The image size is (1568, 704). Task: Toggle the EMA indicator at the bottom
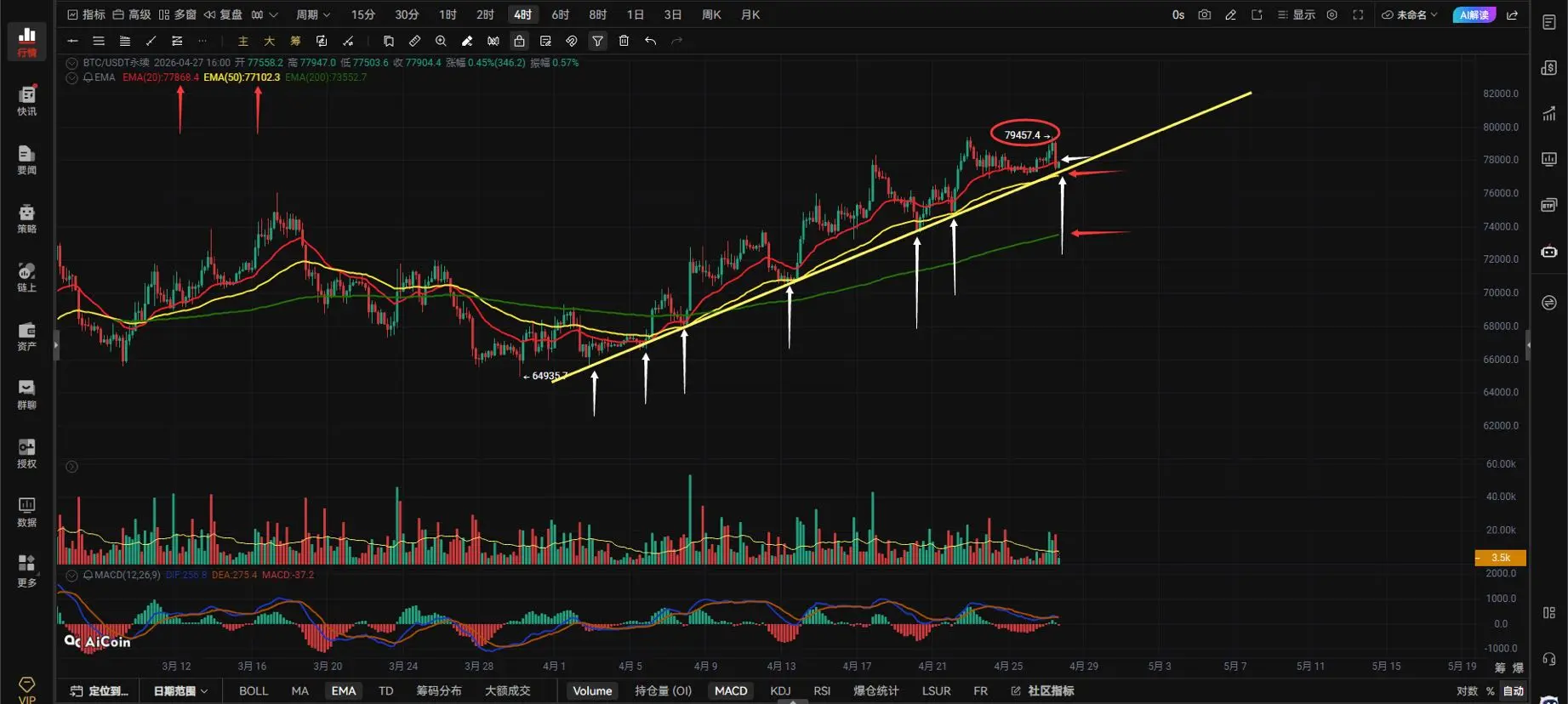point(344,690)
